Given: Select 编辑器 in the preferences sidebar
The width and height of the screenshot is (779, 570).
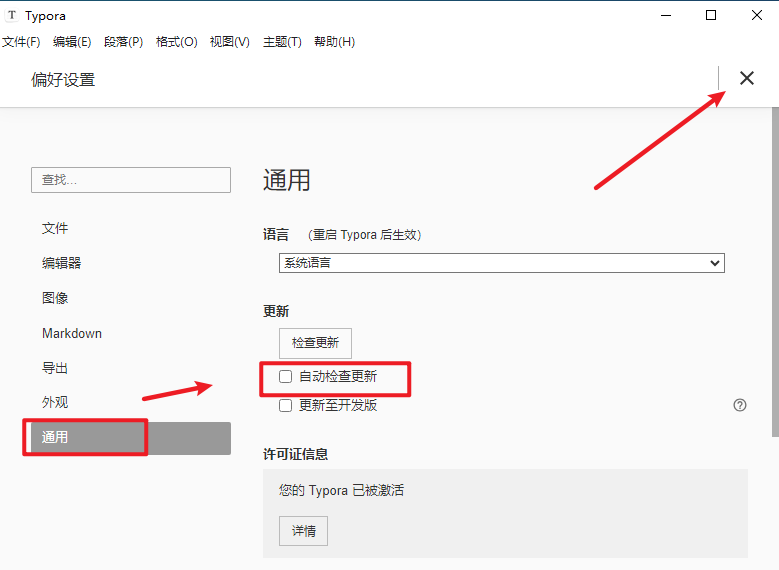Looking at the screenshot, I should (62, 263).
